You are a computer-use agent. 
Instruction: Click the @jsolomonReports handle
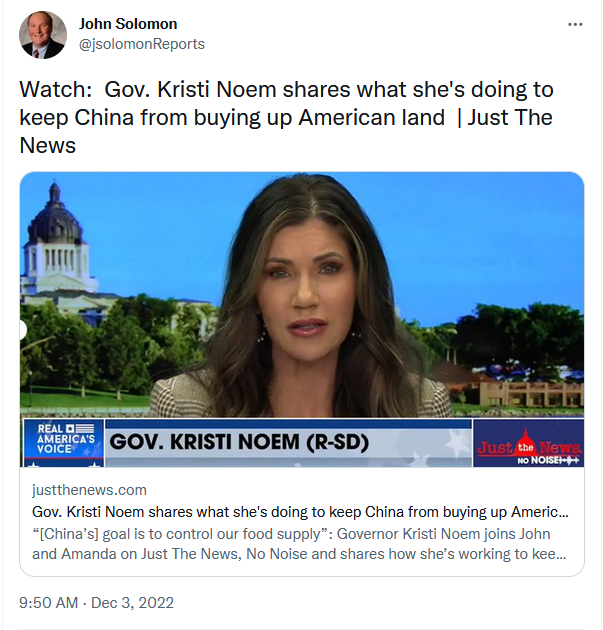point(142,44)
